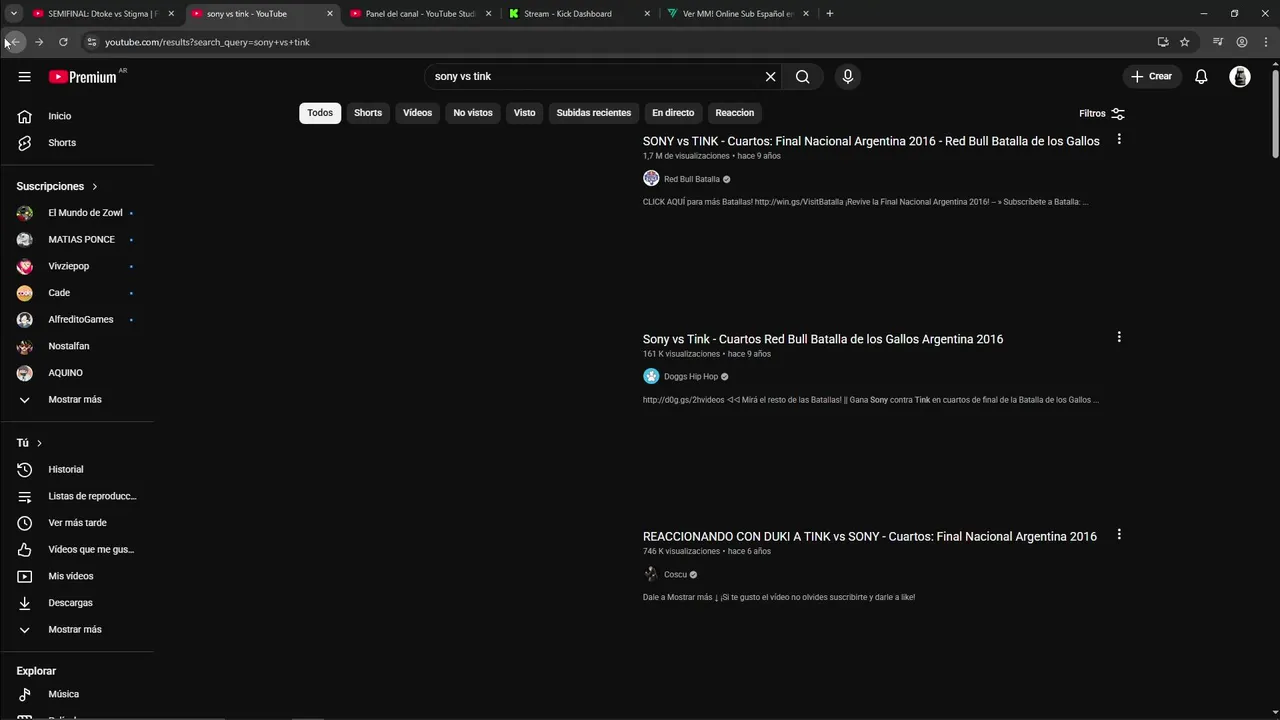Bookmark this page with star
Image resolution: width=1280 pixels, height=720 pixels.
[1185, 42]
